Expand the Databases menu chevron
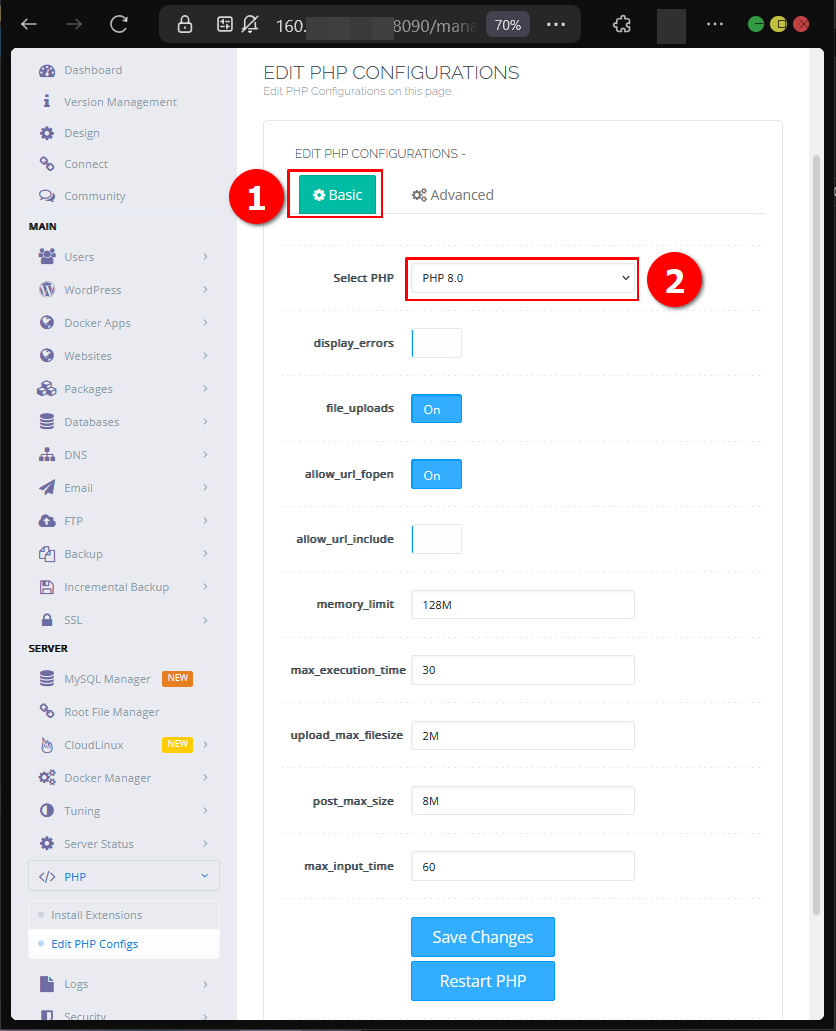The height and width of the screenshot is (1031, 836). (205, 421)
